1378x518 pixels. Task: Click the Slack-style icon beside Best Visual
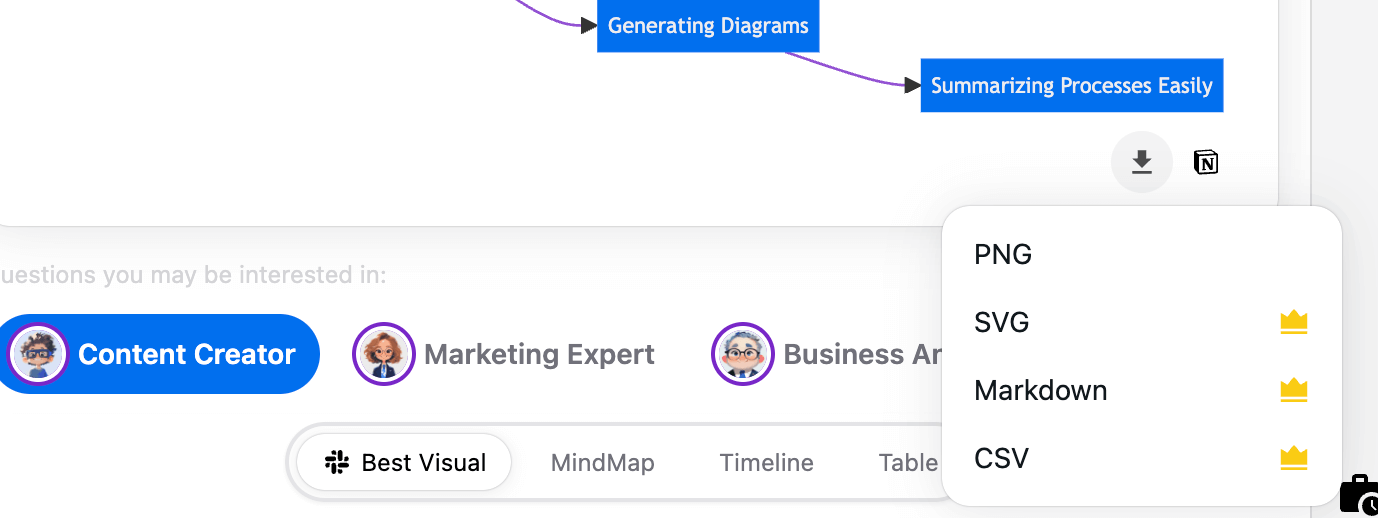pos(336,462)
